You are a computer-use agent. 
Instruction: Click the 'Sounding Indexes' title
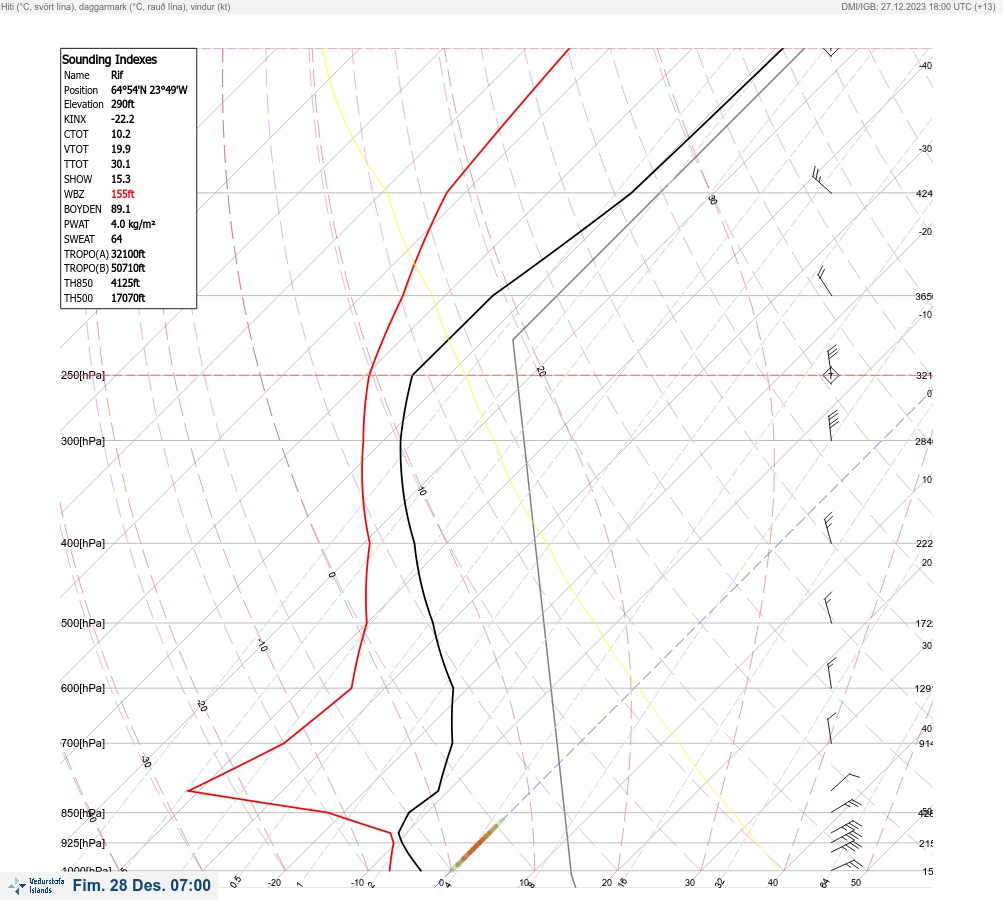click(x=109, y=59)
